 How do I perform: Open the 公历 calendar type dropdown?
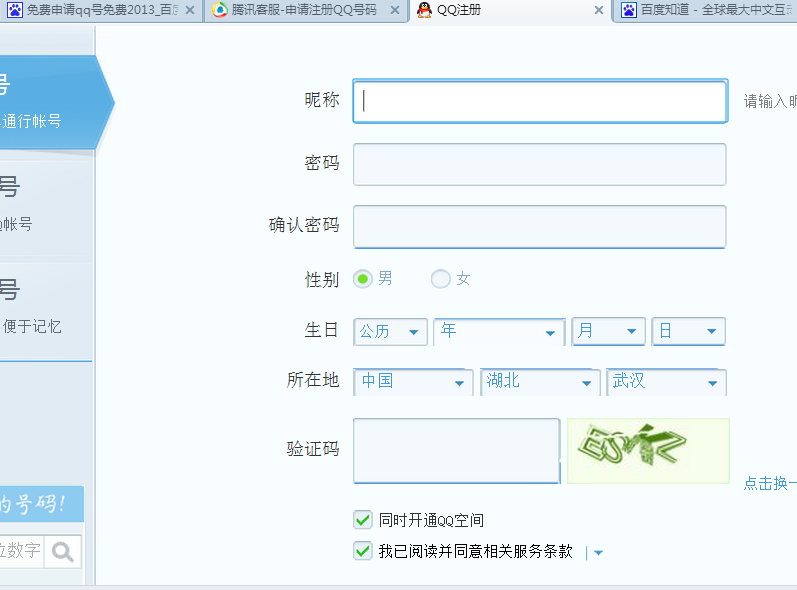(390, 332)
